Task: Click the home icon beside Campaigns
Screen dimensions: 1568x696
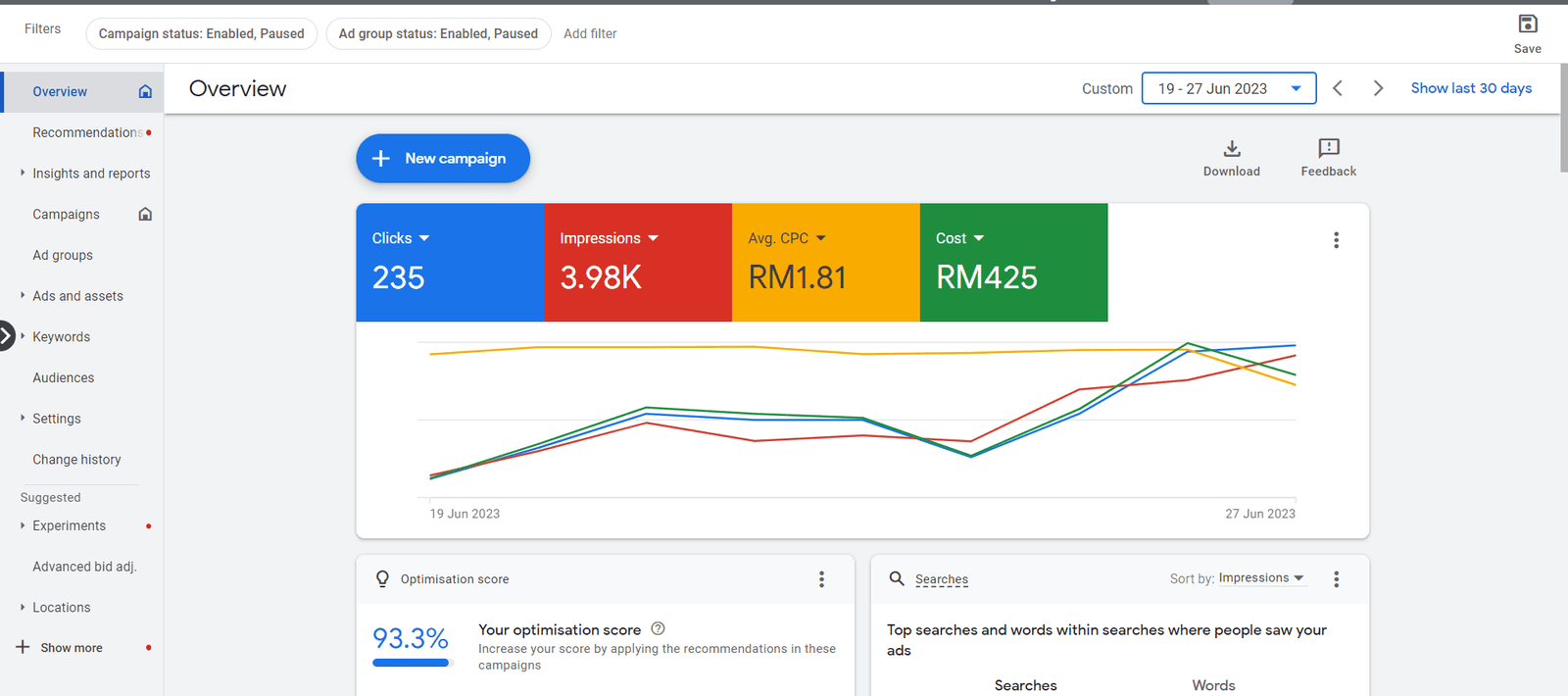Action: pos(145,214)
